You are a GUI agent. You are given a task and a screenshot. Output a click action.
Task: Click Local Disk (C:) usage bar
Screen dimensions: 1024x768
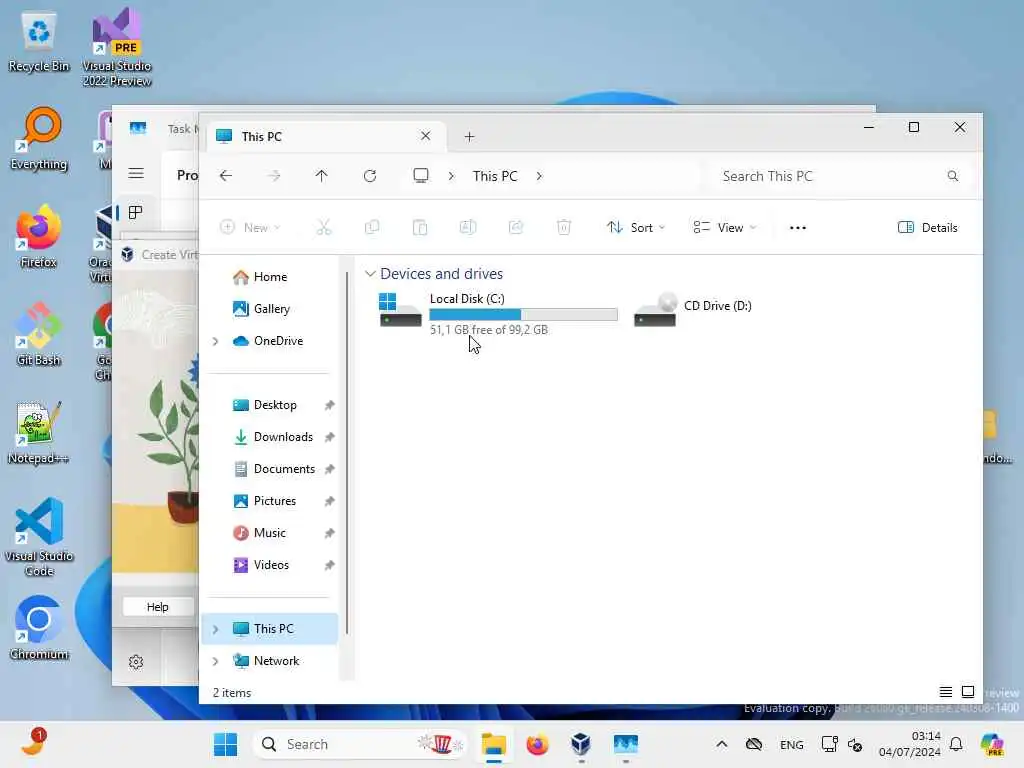pyautogui.click(x=523, y=315)
